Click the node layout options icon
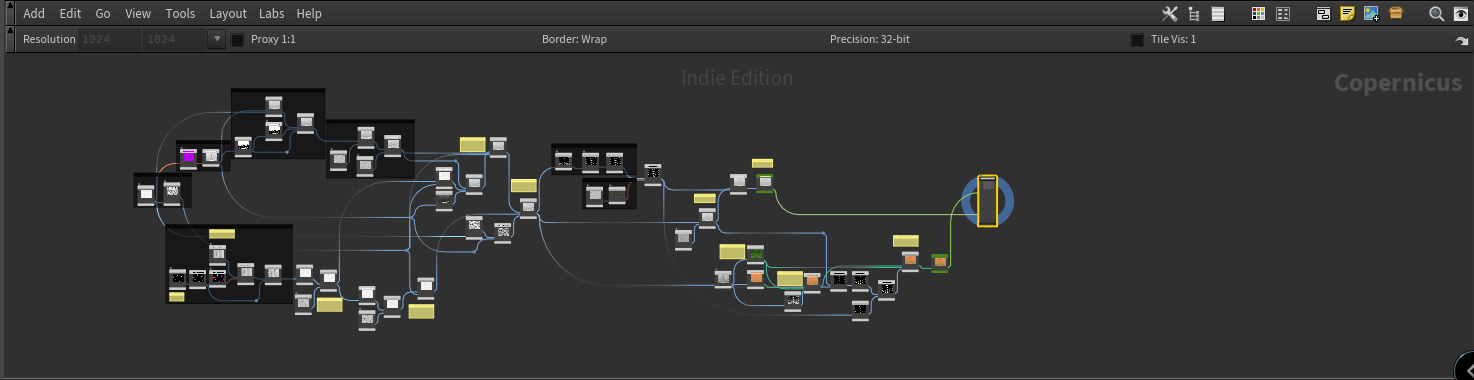Image resolution: width=1474 pixels, height=380 pixels. pos(1283,14)
